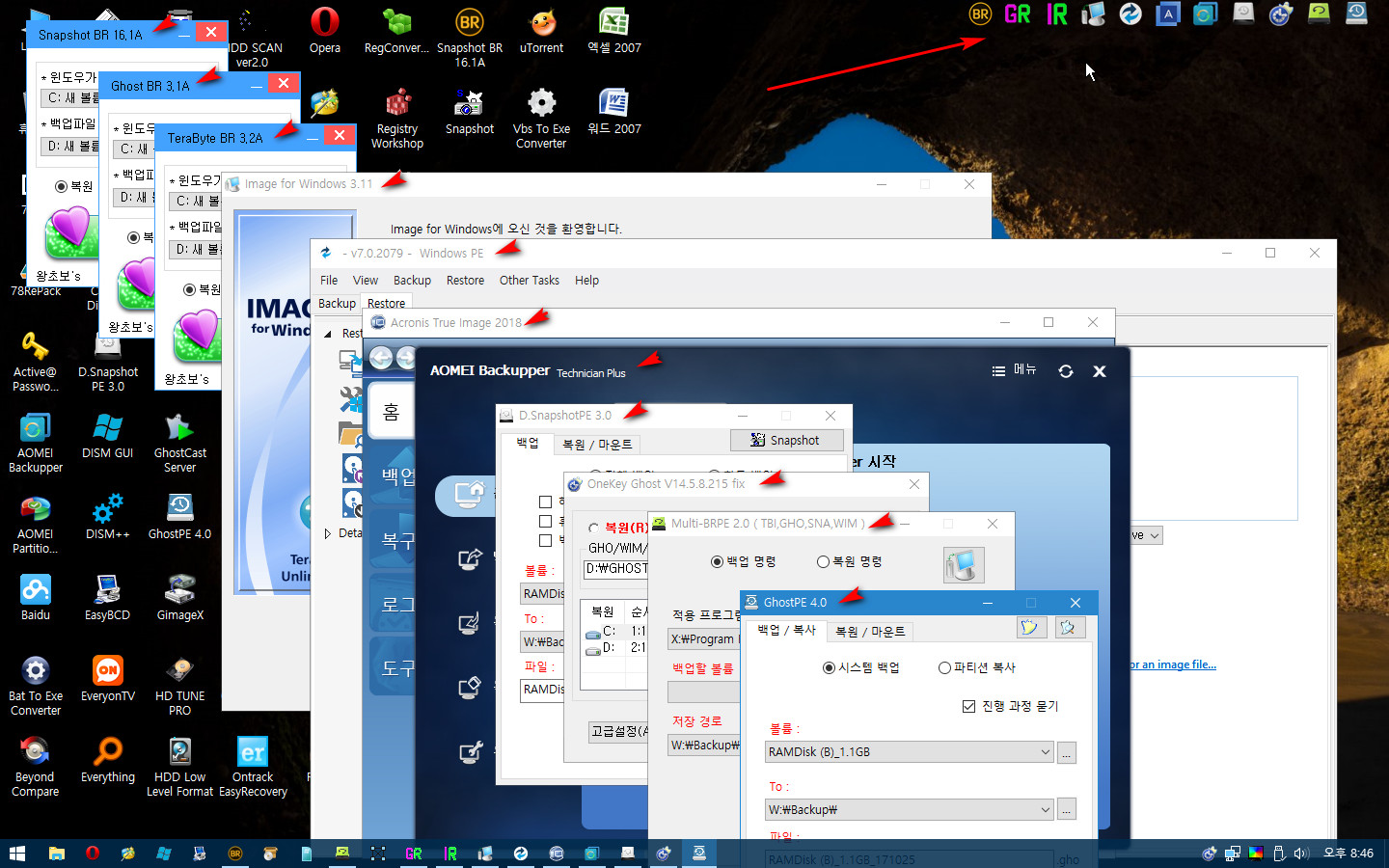Open C: volume combo in Snapshot BR 16.1A
This screenshot has width=1389, height=868.
tap(70, 97)
